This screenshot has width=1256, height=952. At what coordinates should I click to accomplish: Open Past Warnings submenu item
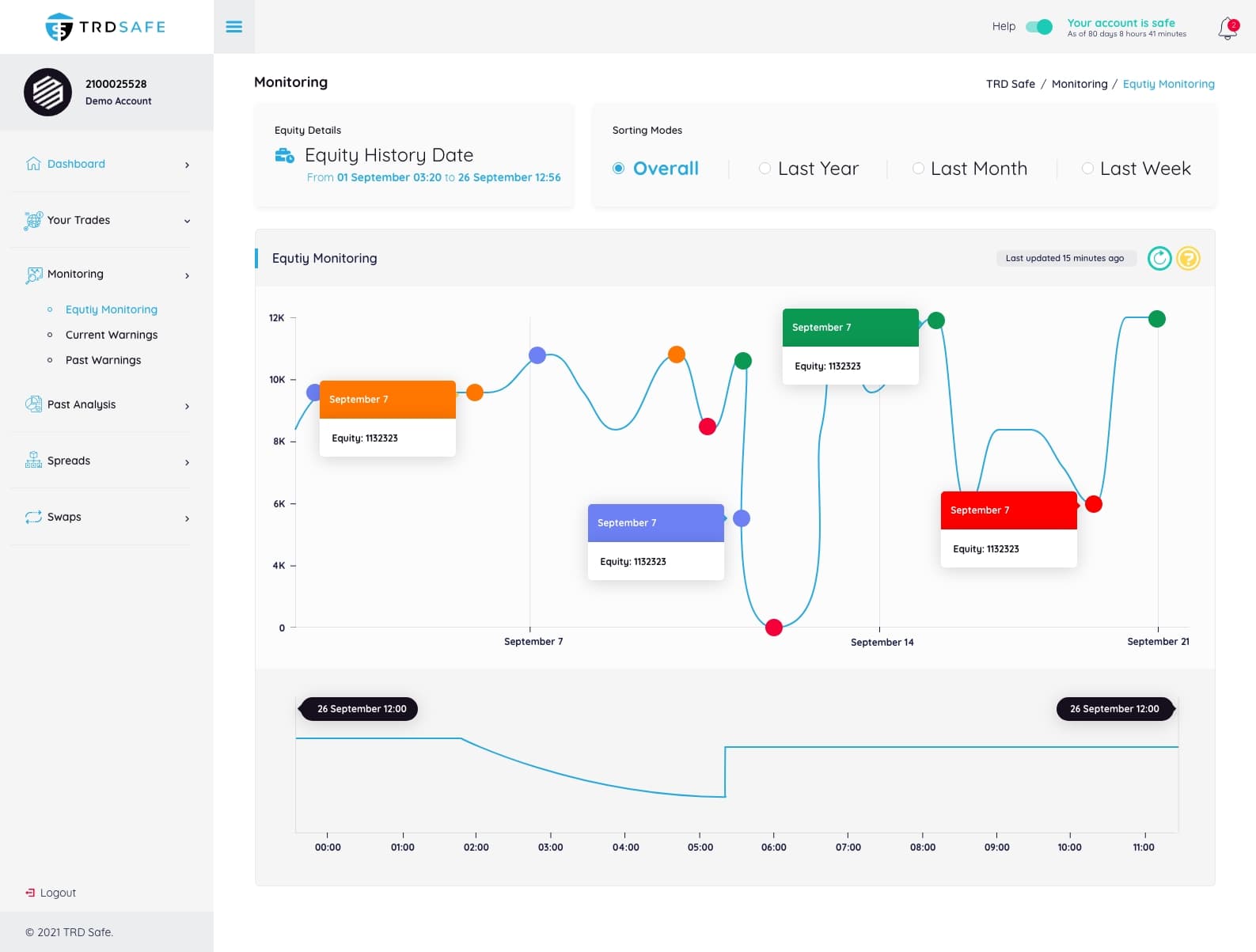(x=104, y=360)
